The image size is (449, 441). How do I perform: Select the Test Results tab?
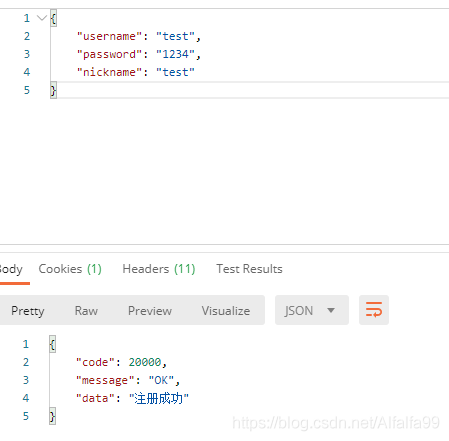click(249, 269)
